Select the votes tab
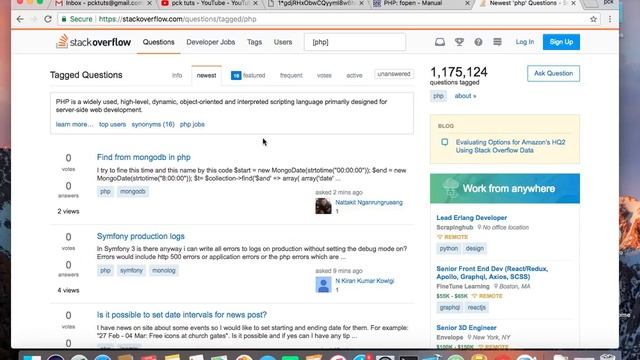 point(324,76)
